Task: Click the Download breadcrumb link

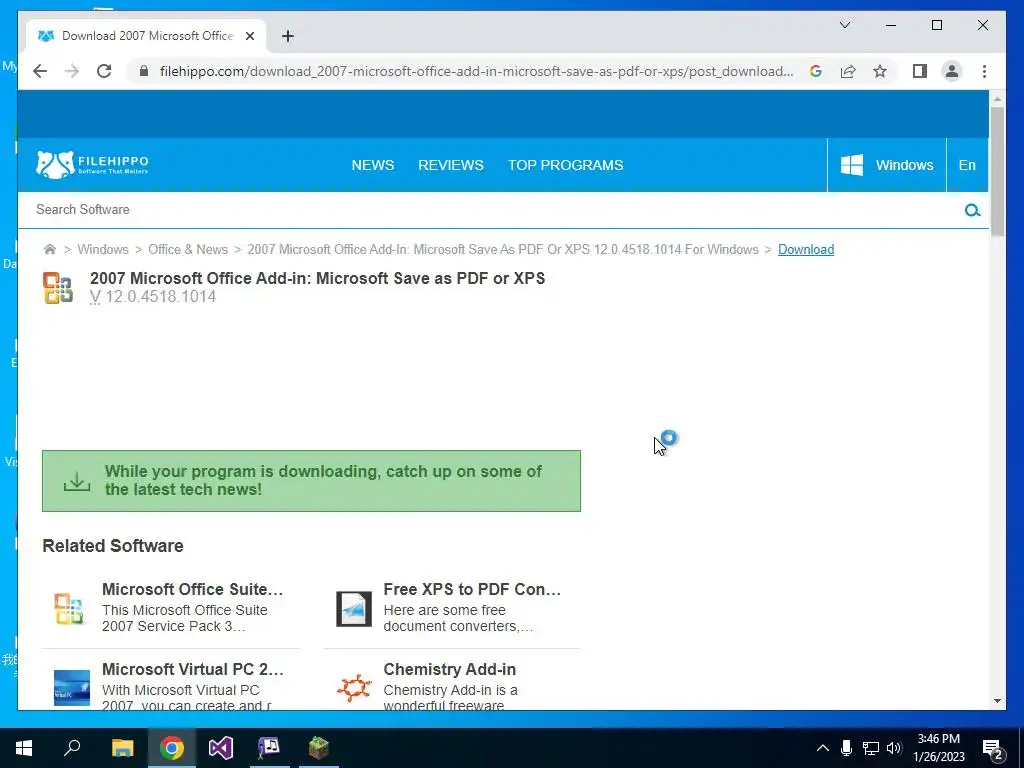Action: (806, 249)
